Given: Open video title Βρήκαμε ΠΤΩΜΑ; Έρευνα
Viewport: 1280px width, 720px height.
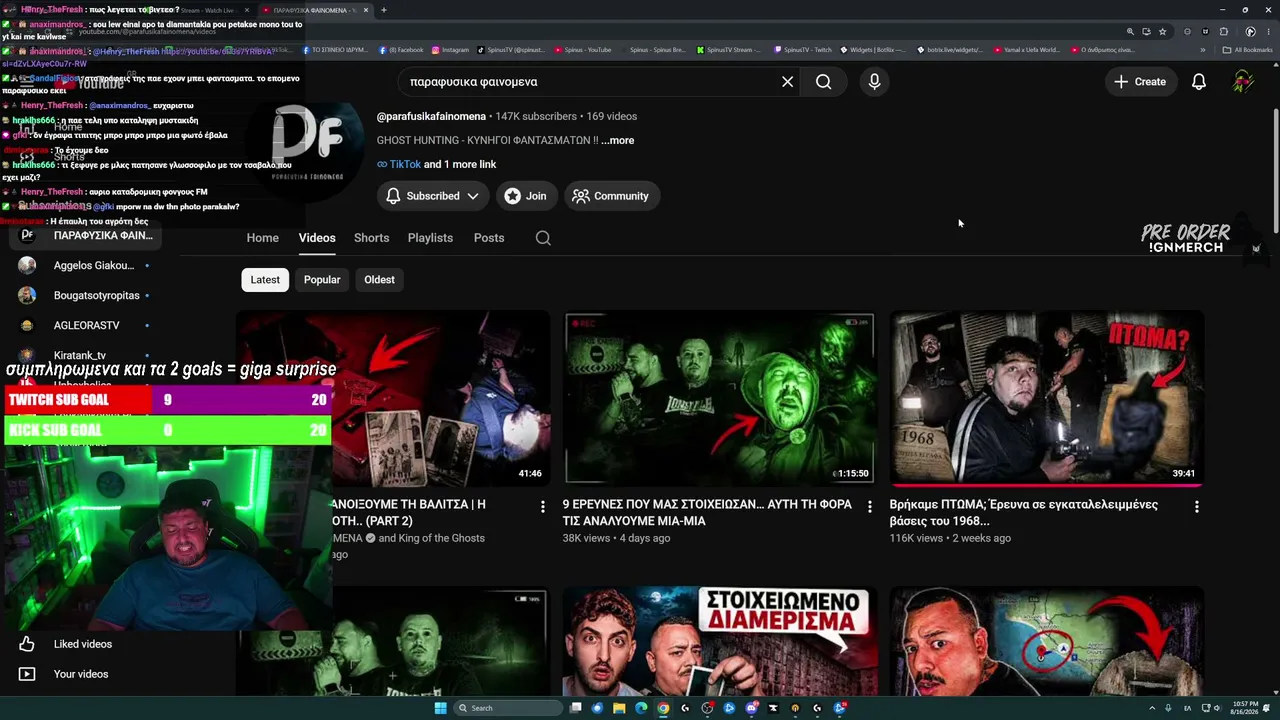Looking at the screenshot, I should click(x=1024, y=513).
